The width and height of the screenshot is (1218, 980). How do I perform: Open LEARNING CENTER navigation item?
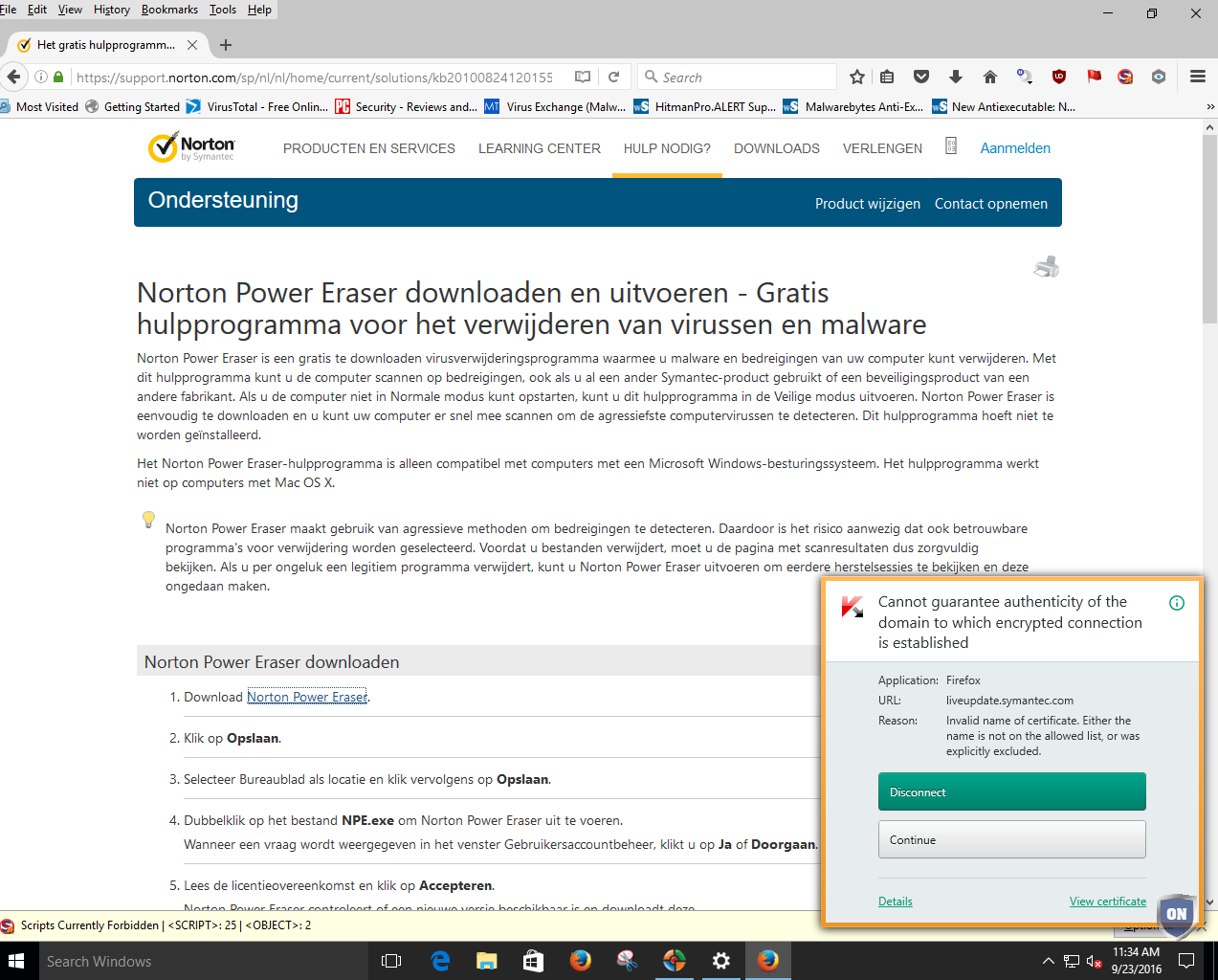click(x=540, y=148)
